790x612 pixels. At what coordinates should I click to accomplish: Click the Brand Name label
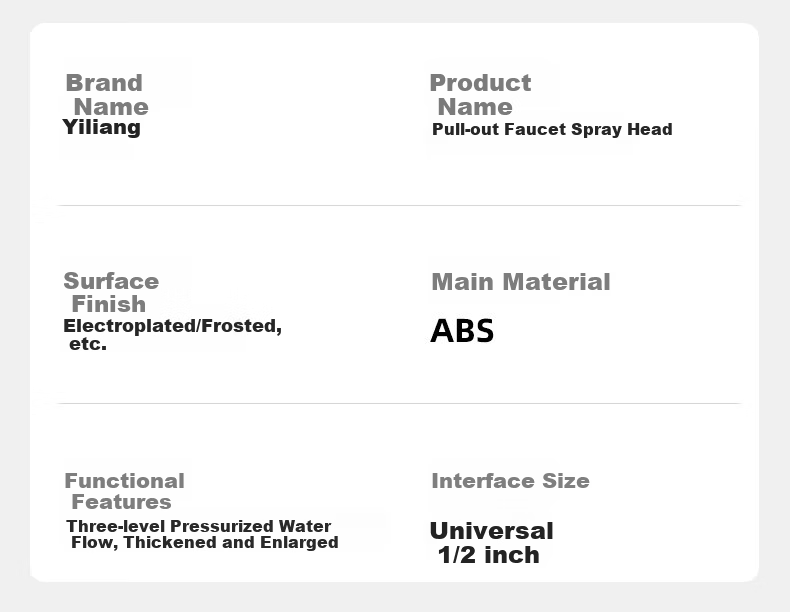pyautogui.click(x=107, y=95)
